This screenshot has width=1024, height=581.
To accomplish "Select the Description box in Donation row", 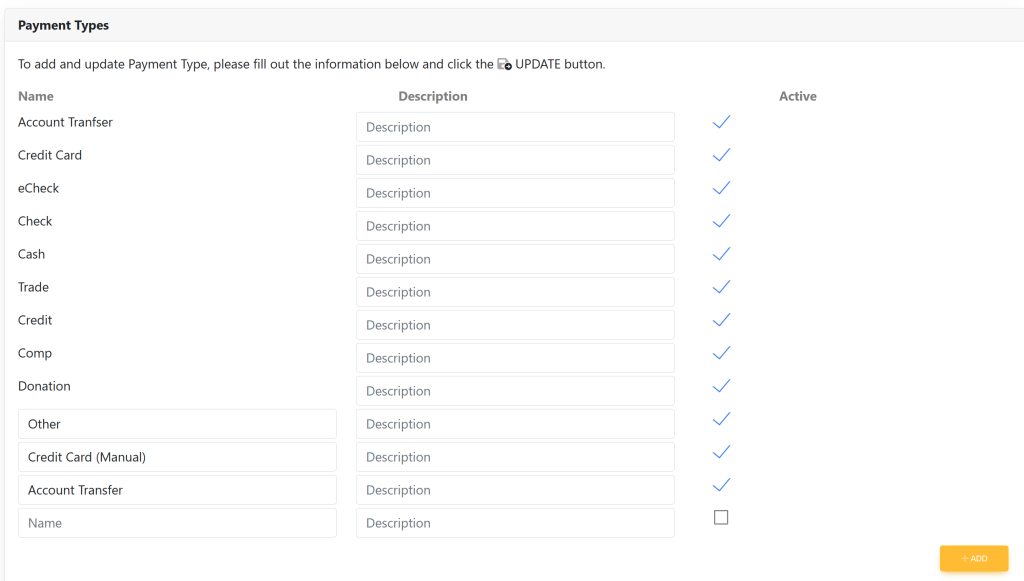I will point(515,391).
